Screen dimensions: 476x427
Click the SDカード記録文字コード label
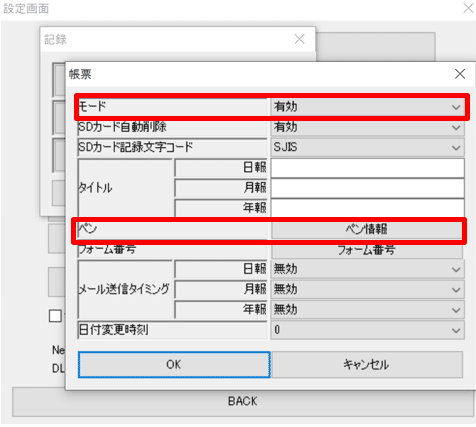136,147
